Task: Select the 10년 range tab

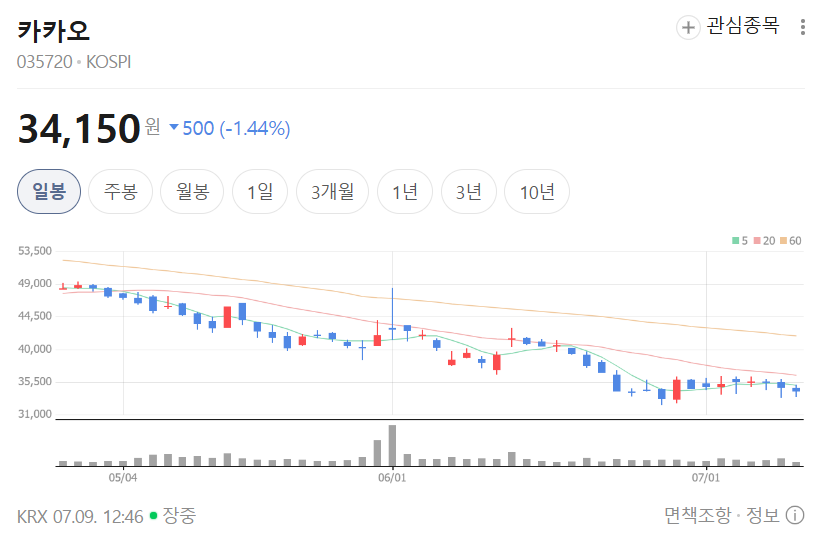Action: pos(536,192)
